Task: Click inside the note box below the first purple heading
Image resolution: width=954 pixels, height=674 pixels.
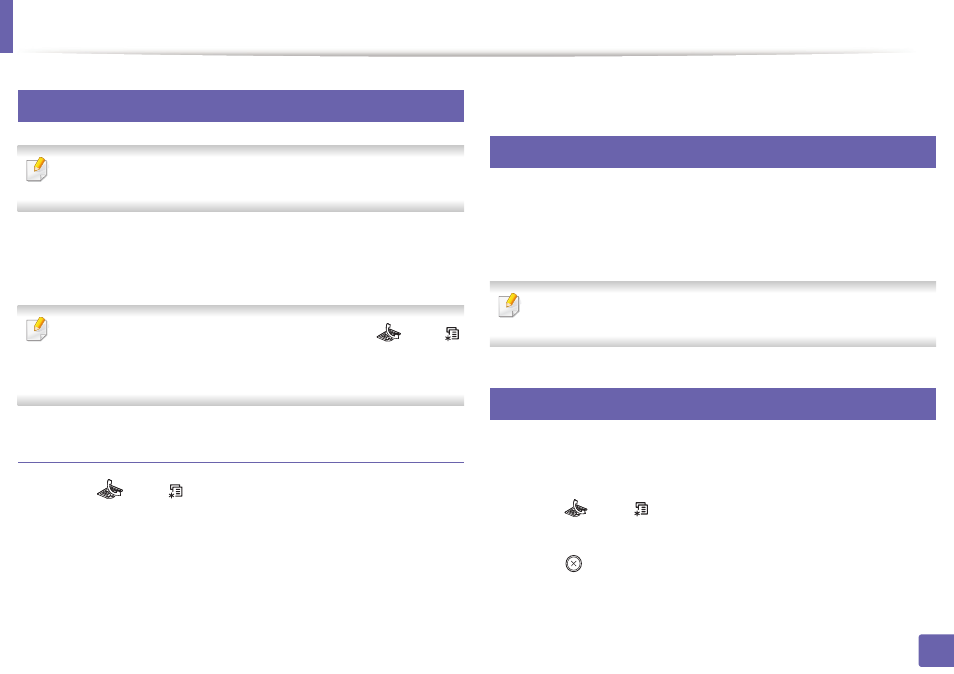Action: tap(241, 178)
